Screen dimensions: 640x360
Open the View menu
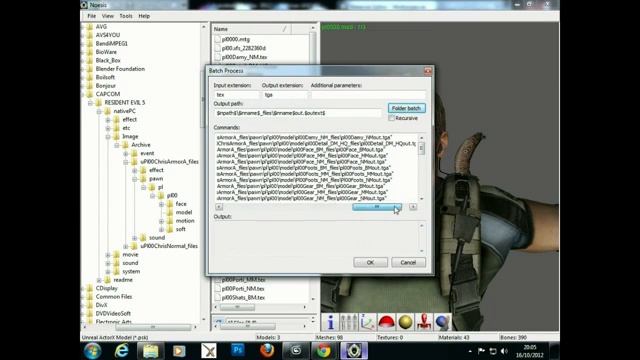click(x=108, y=16)
